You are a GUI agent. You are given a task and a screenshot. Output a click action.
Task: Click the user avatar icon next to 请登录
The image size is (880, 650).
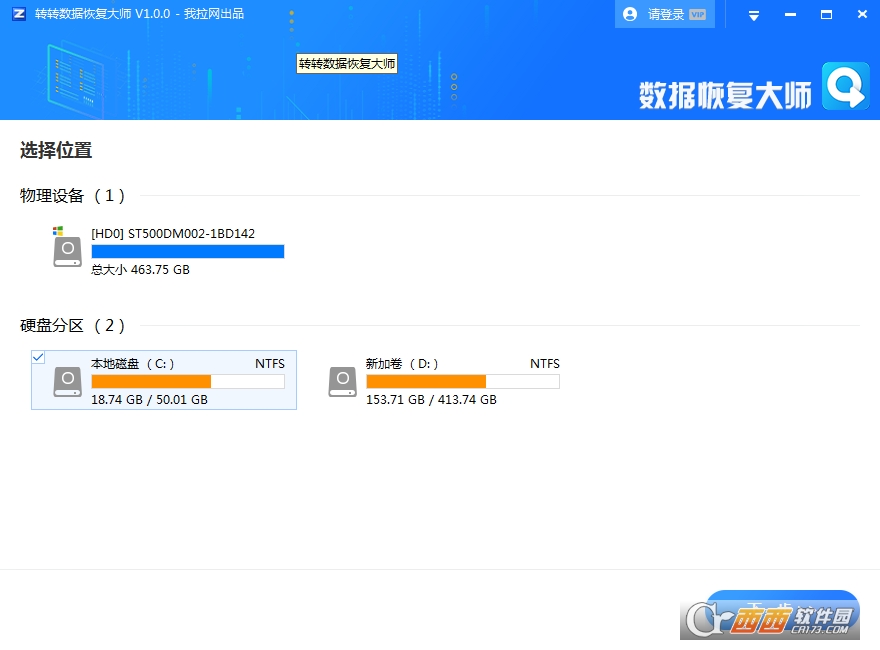(630, 14)
